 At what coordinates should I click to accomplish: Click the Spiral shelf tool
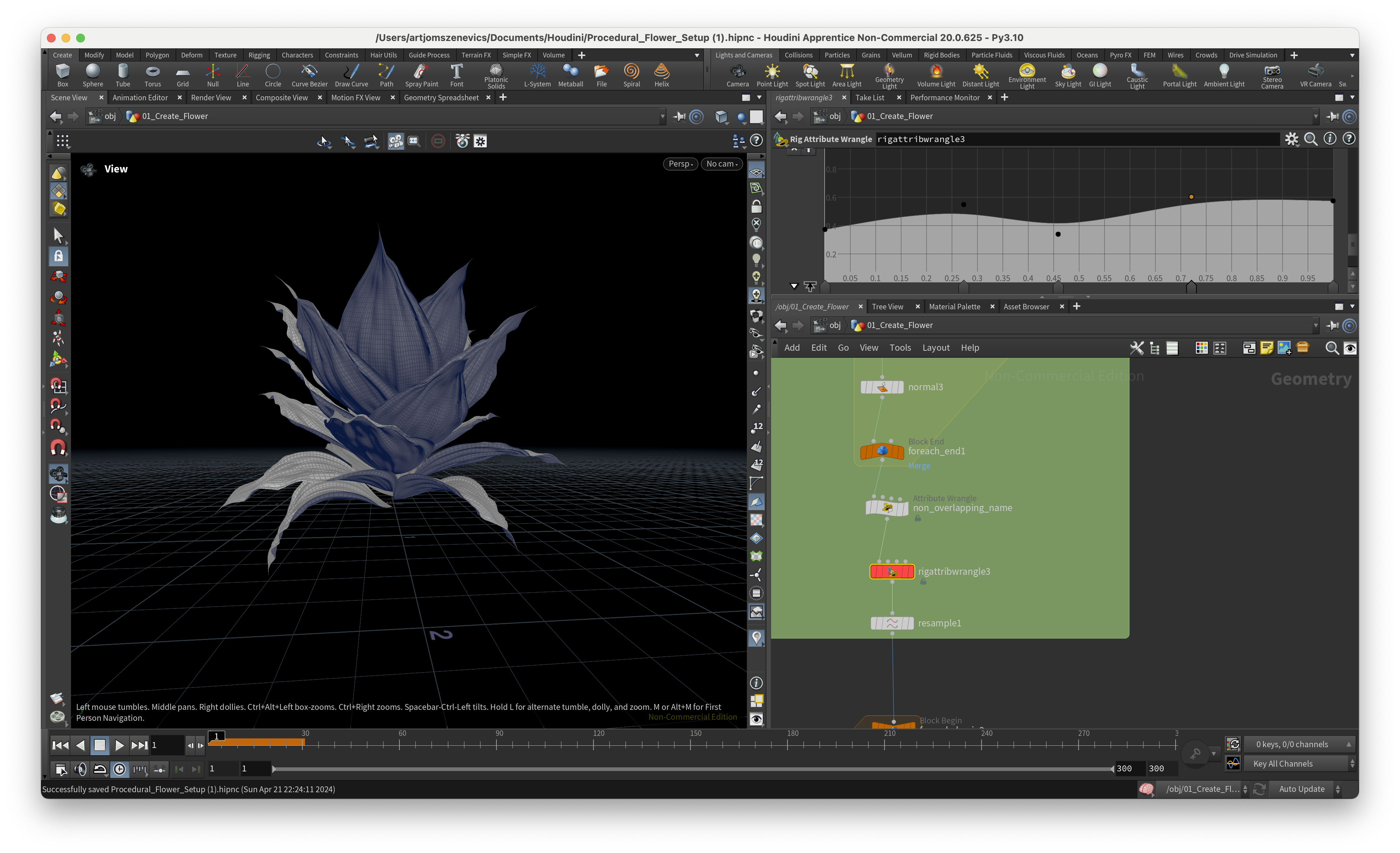(x=631, y=74)
